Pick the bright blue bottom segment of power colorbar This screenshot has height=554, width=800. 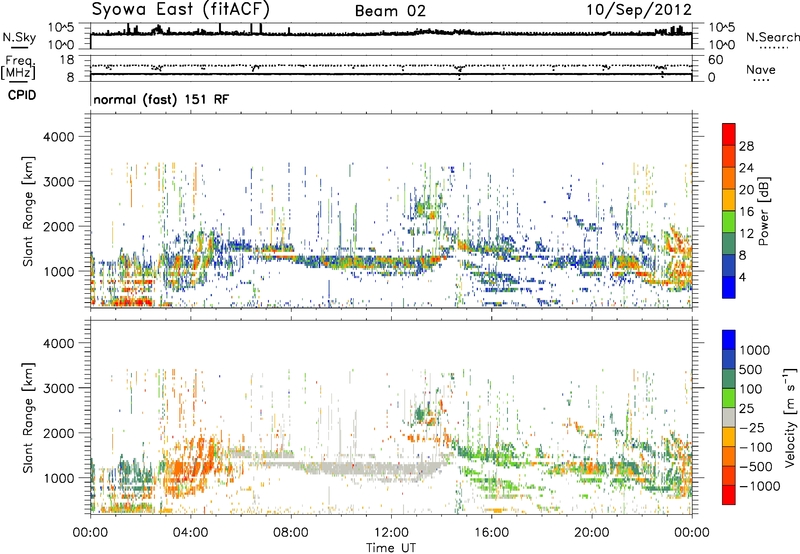pos(729,287)
